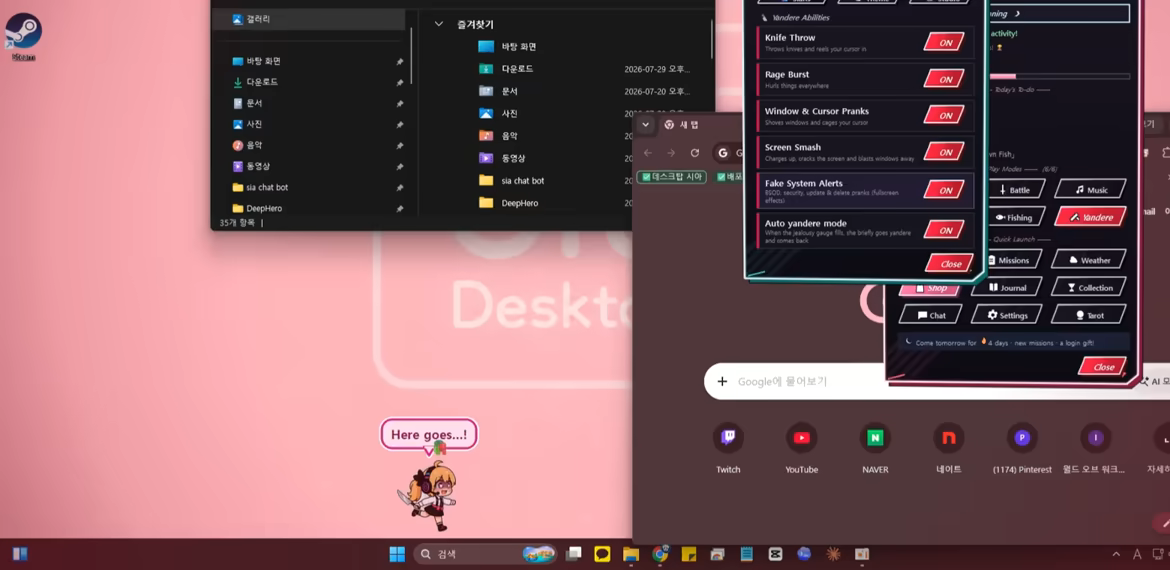Go forward in the Chrome window

coord(671,153)
